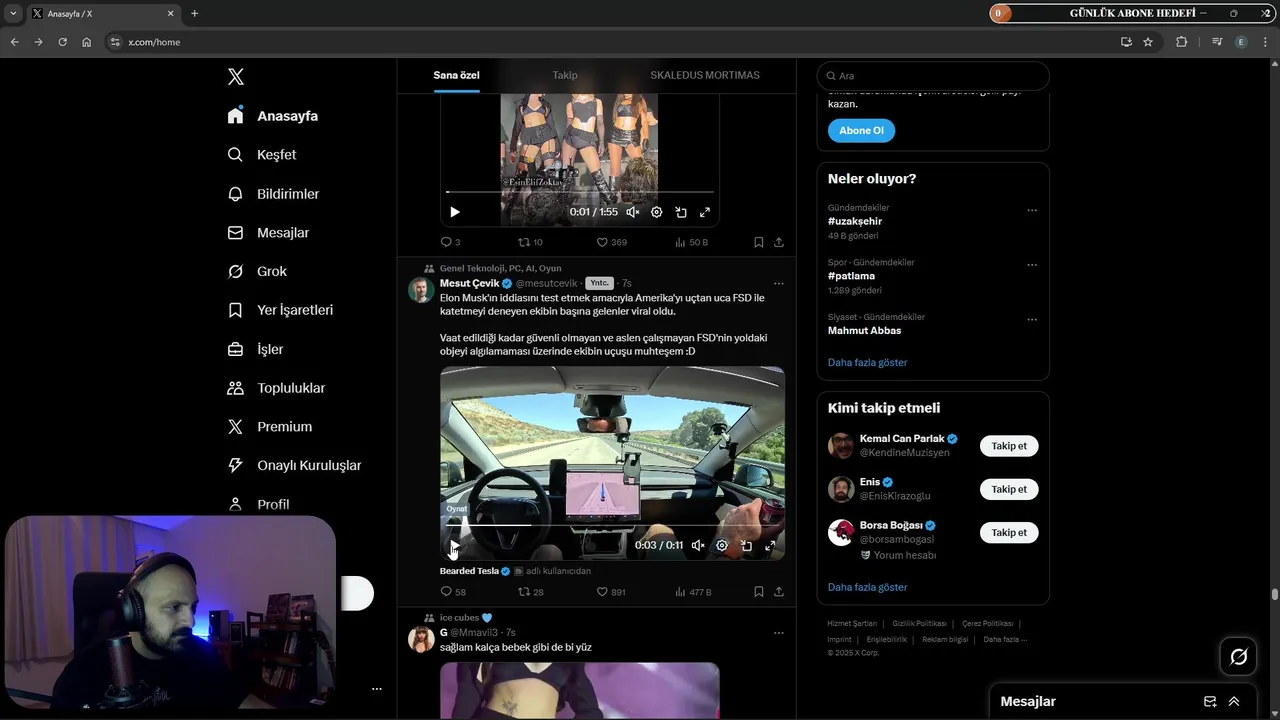Open settings gear of Tesla video
The height and width of the screenshot is (720, 1280).
pos(722,546)
